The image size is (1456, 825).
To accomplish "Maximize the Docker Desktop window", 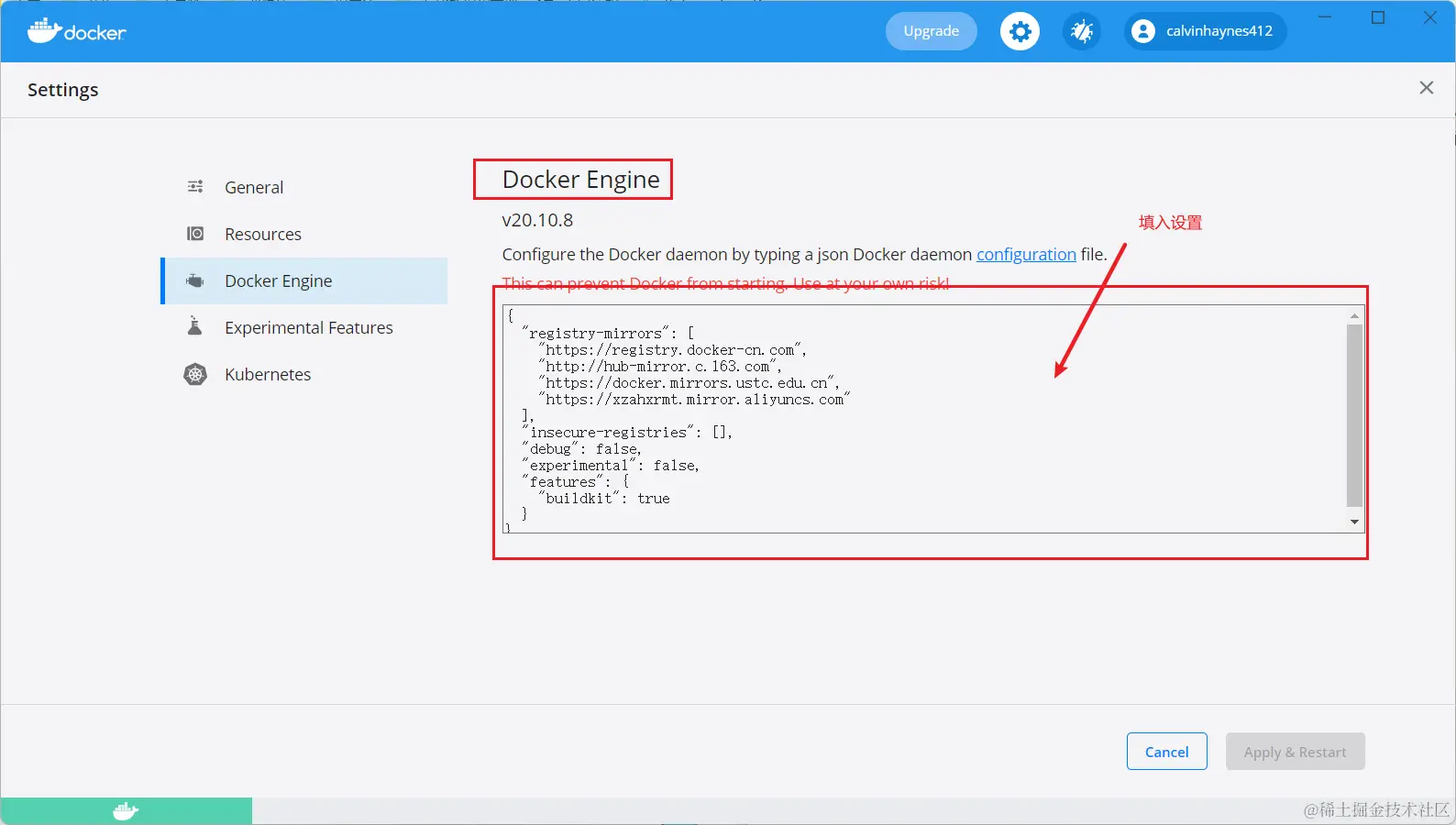I will (1378, 17).
